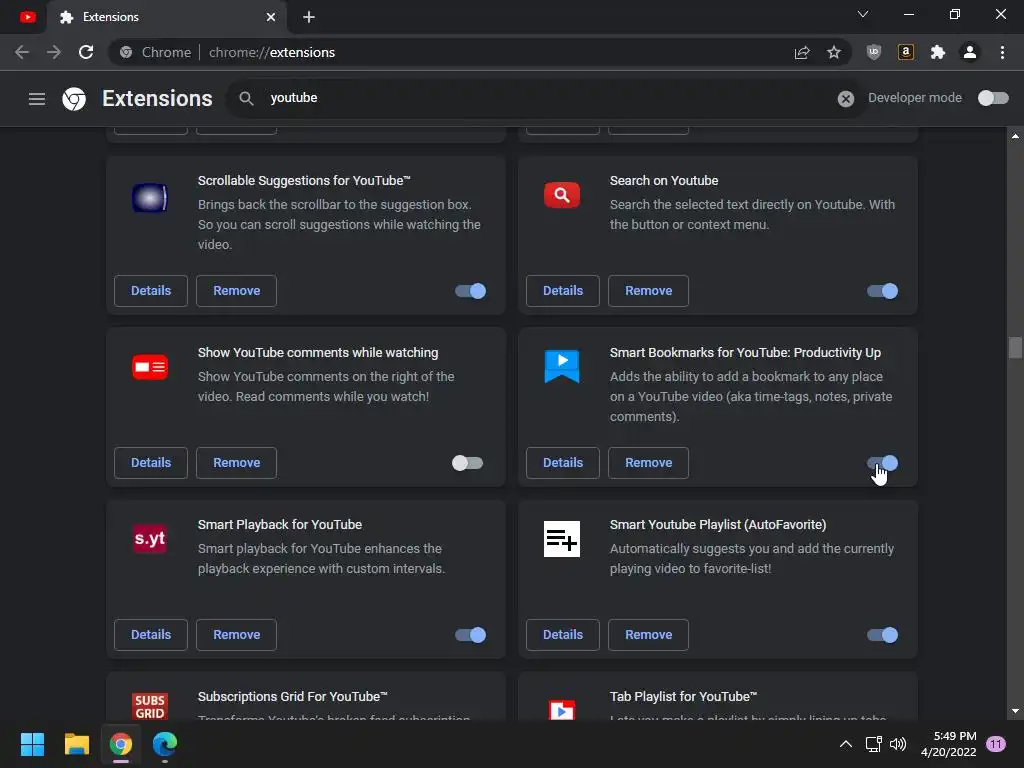Open Details for Smart Playback for YouTube
The width and height of the screenshot is (1024, 768).
(x=151, y=634)
